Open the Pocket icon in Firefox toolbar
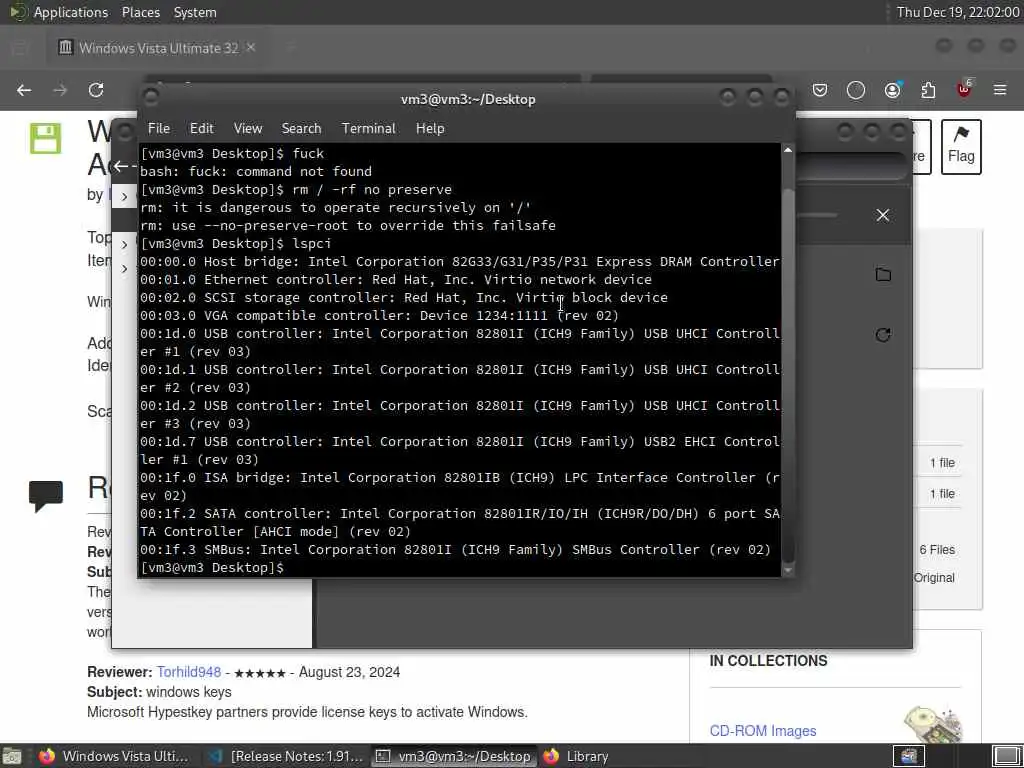This screenshot has width=1024, height=768. (820, 90)
